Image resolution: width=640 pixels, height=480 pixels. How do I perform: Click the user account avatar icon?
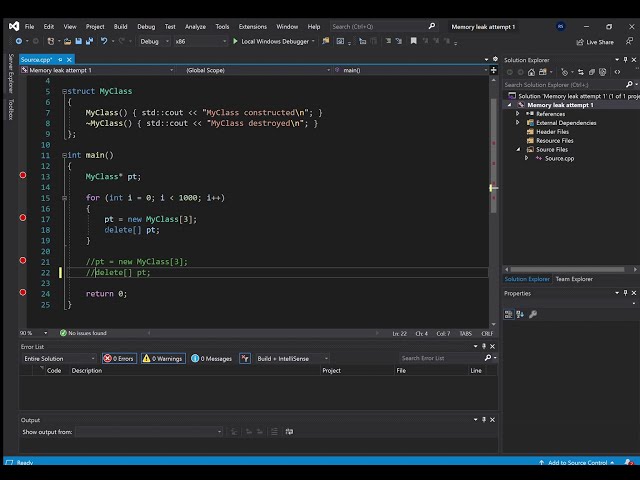[x=560, y=27]
